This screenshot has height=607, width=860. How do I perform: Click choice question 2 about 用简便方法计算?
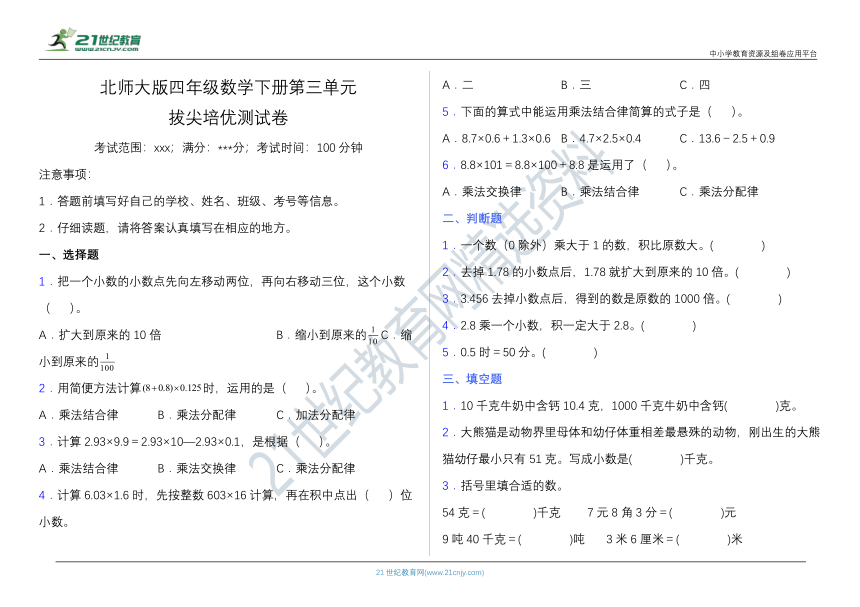pos(179,388)
